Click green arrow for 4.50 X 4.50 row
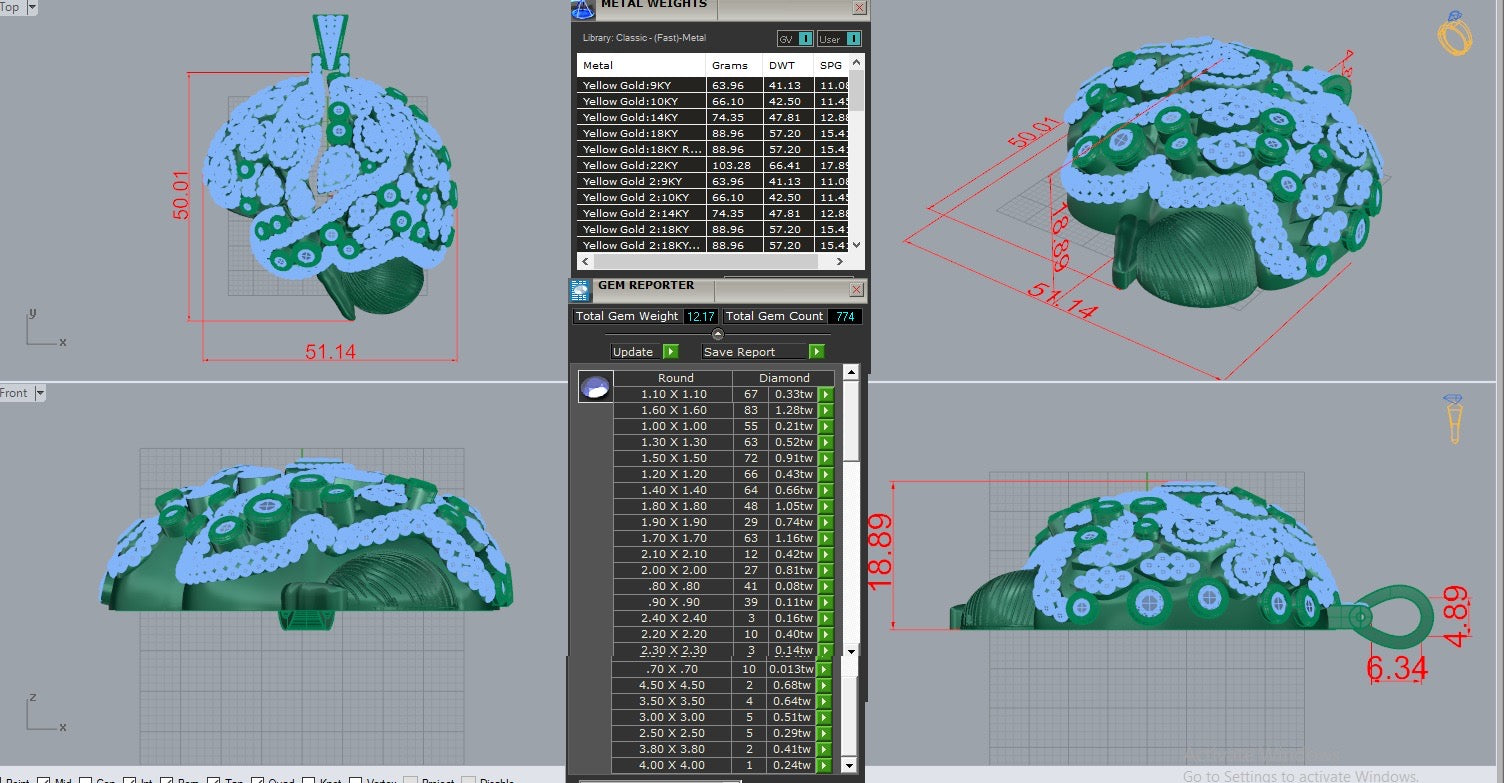The height and width of the screenshot is (783, 1512). tap(824, 685)
